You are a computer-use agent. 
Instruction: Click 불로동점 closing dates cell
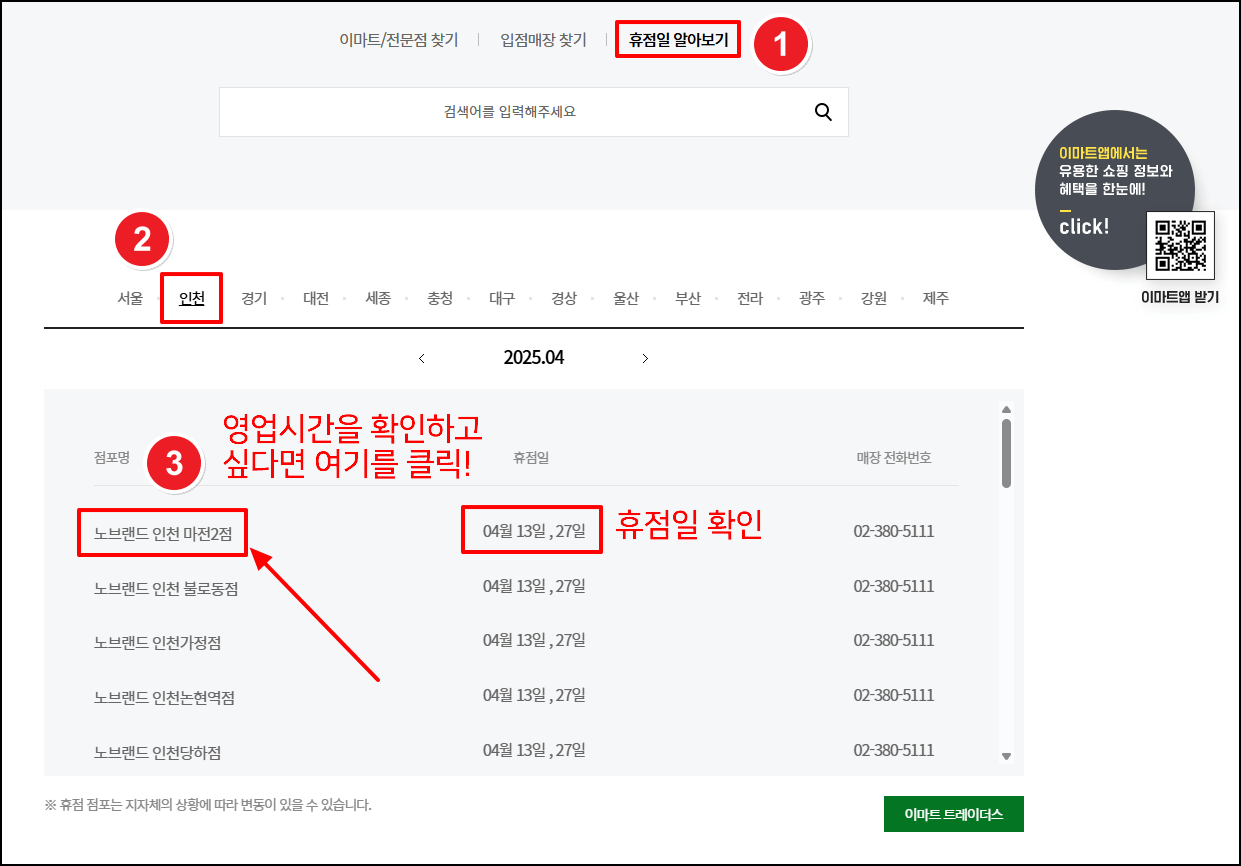[534, 585]
